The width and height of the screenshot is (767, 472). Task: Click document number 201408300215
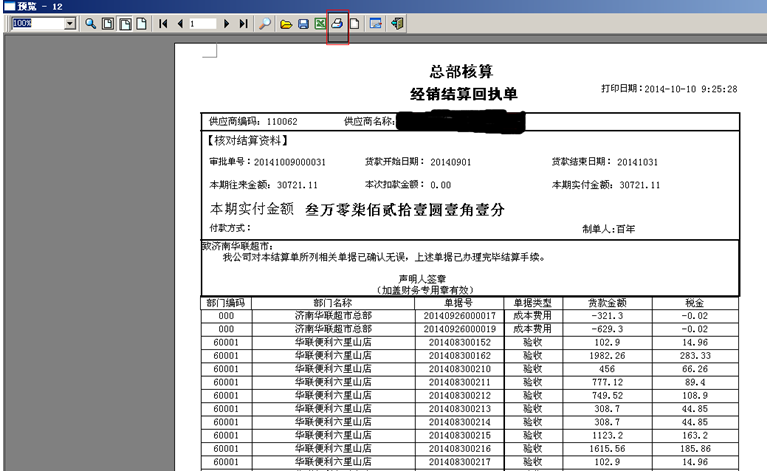click(460, 435)
